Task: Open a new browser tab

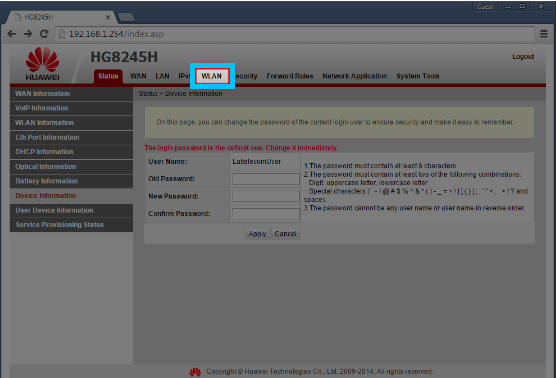Action: pos(127,17)
